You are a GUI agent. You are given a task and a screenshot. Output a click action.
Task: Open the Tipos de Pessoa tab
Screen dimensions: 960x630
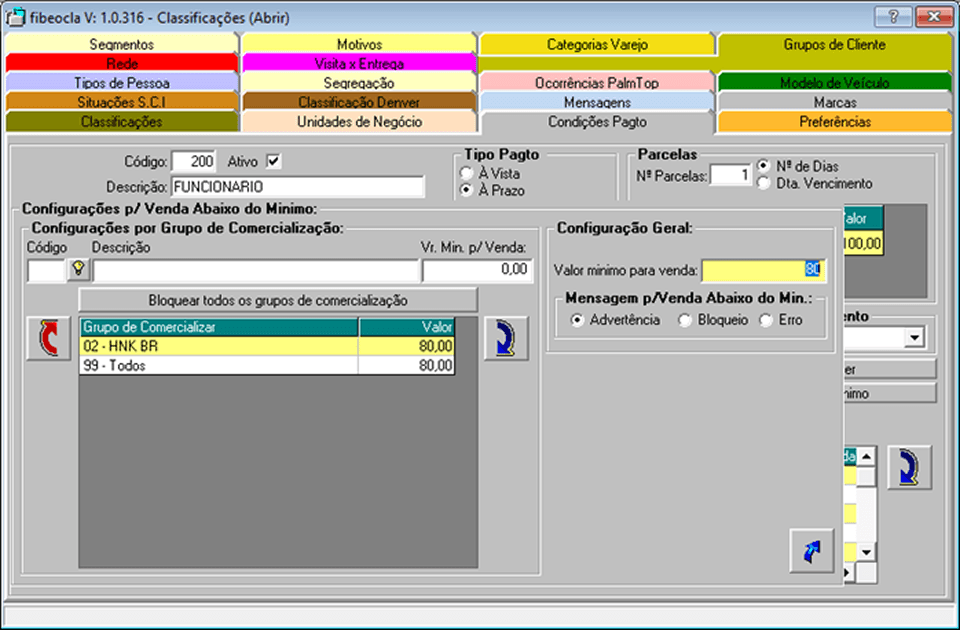tap(121, 83)
